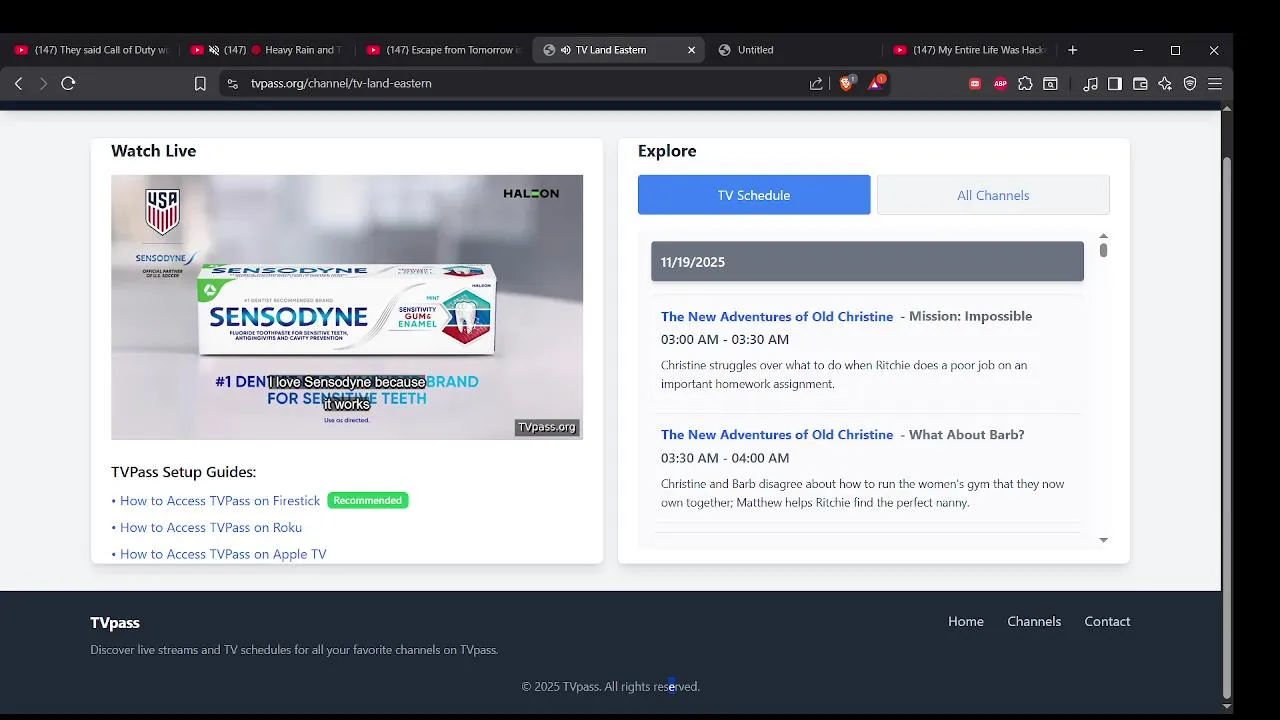The height and width of the screenshot is (720, 1280).
Task: Open the Brave Wallet icon
Action: 1140,84
